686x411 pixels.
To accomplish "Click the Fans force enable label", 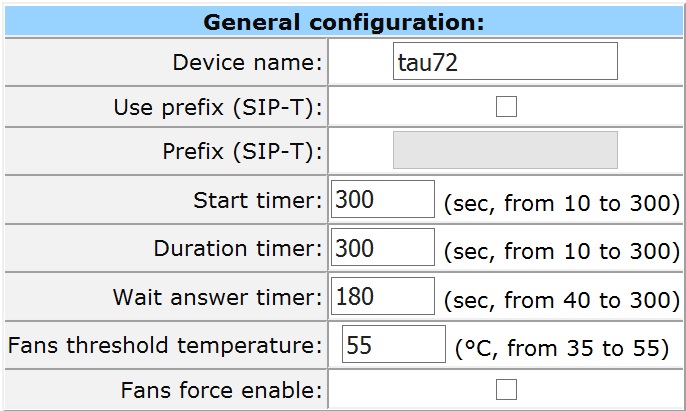I will 221,390.
